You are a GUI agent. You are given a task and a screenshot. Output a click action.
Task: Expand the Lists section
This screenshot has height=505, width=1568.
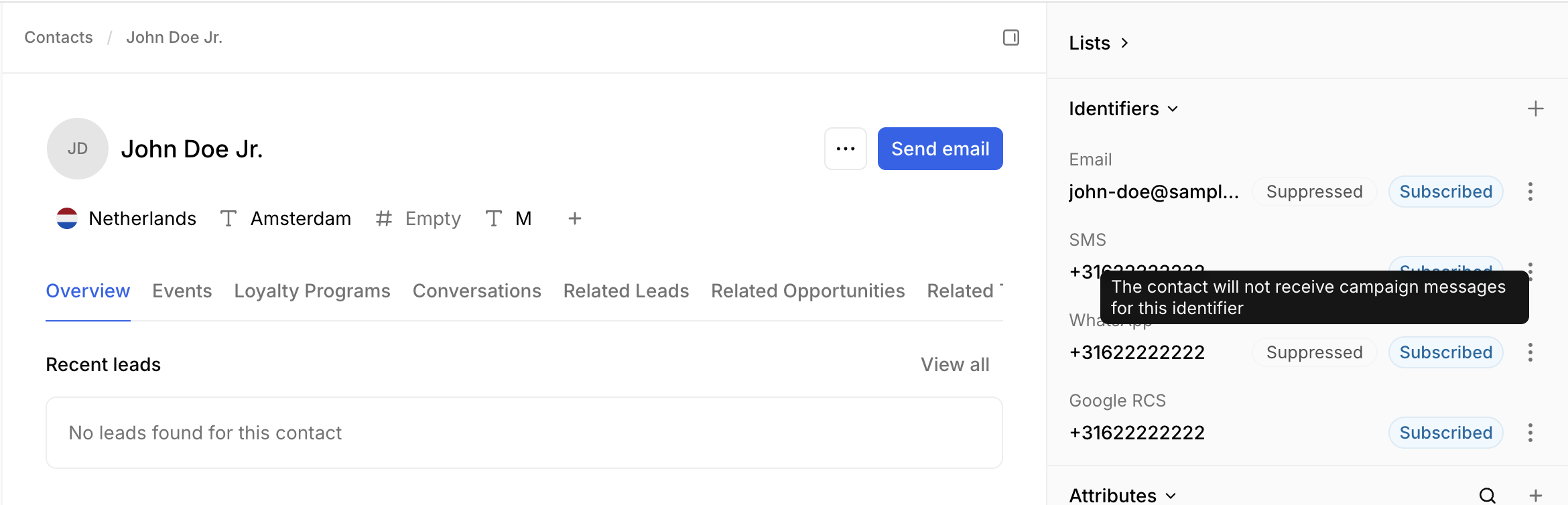click(1099, 43)
